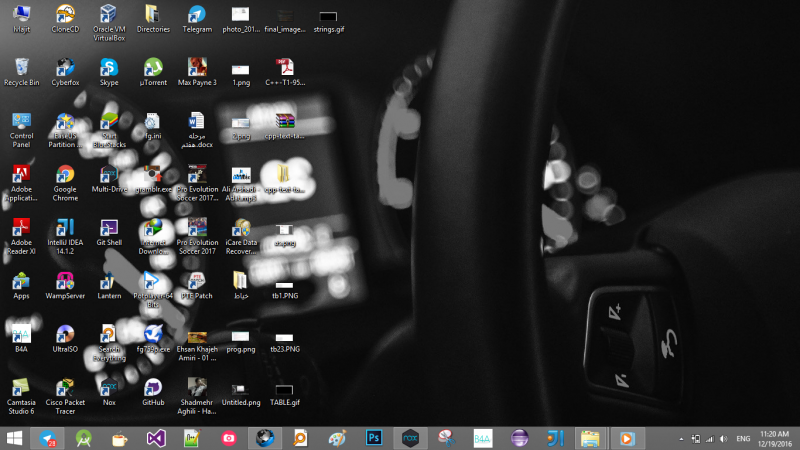Open volume control in system tray
The image size is (800, 450).
(x=723, y=439)
